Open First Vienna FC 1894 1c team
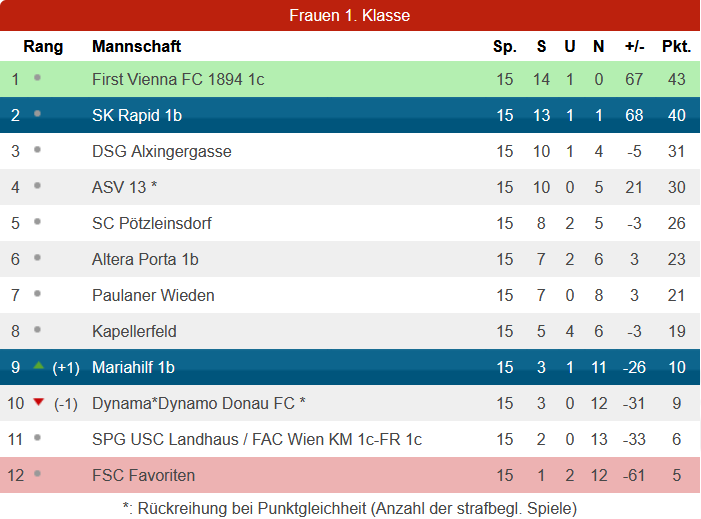Screen dimensions: 701x519 click(x=178, y=80)
